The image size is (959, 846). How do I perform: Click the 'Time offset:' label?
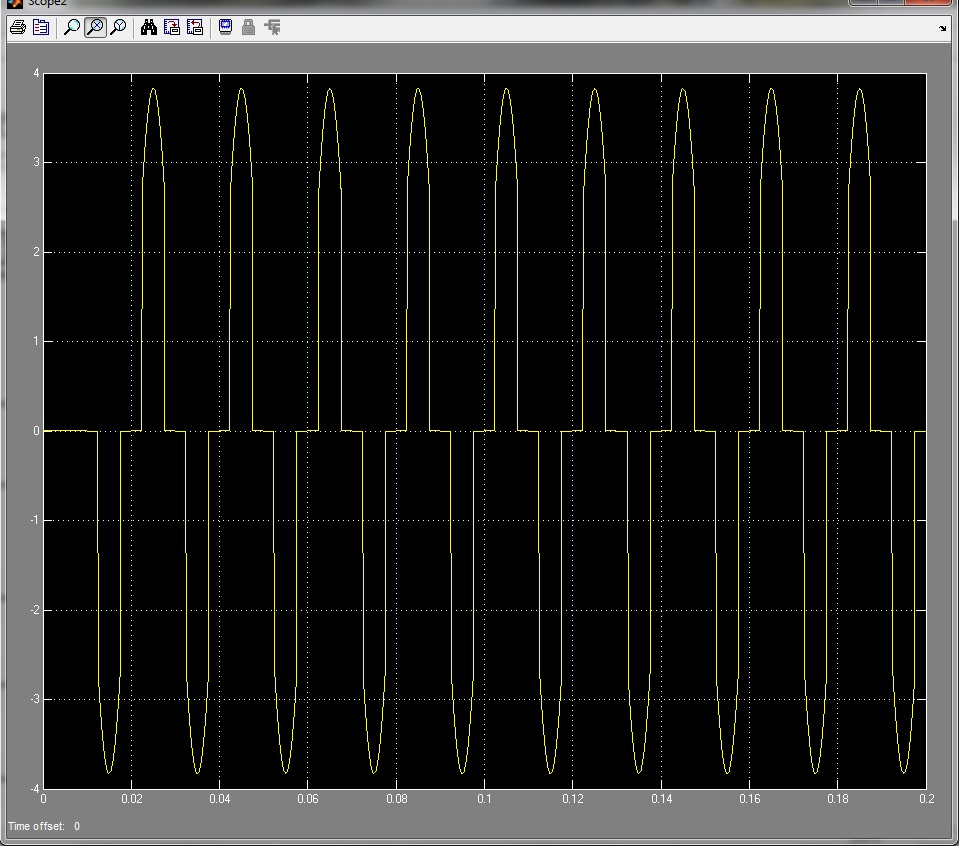36,826
